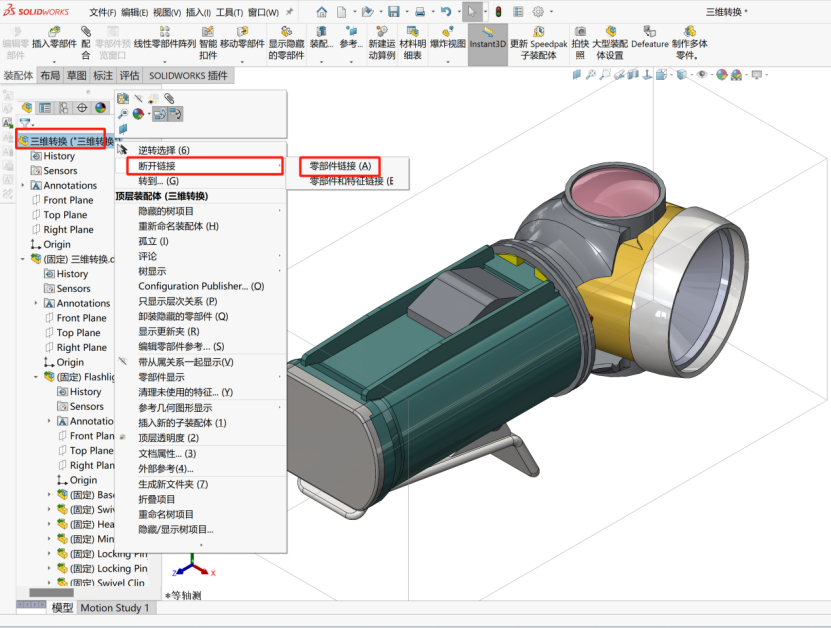The image size is (831, 628).
Task: Open the display style dropdown
Action: [x=690, y=75]
